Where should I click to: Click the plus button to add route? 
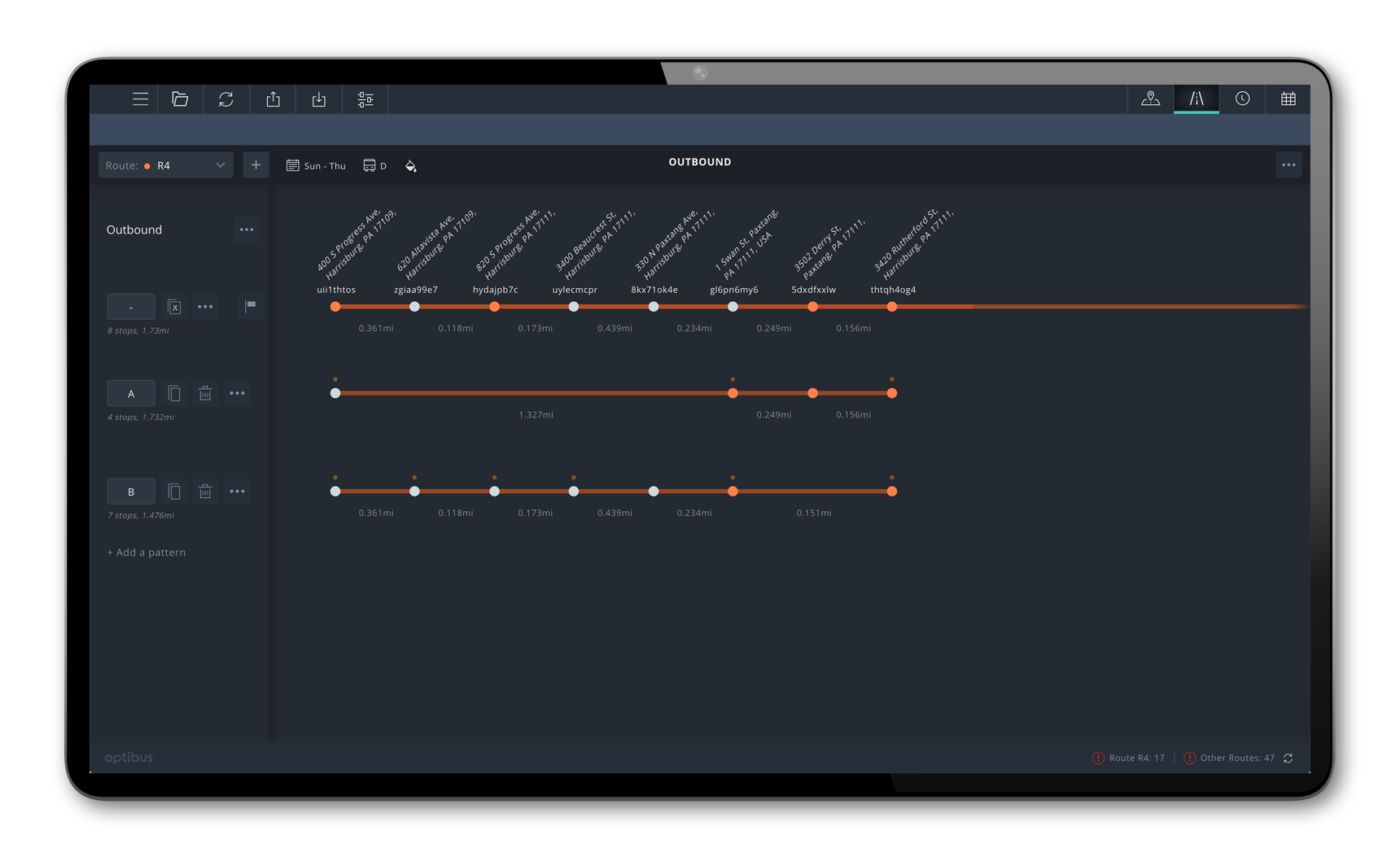pyautogui.click(x=256, y=165)
